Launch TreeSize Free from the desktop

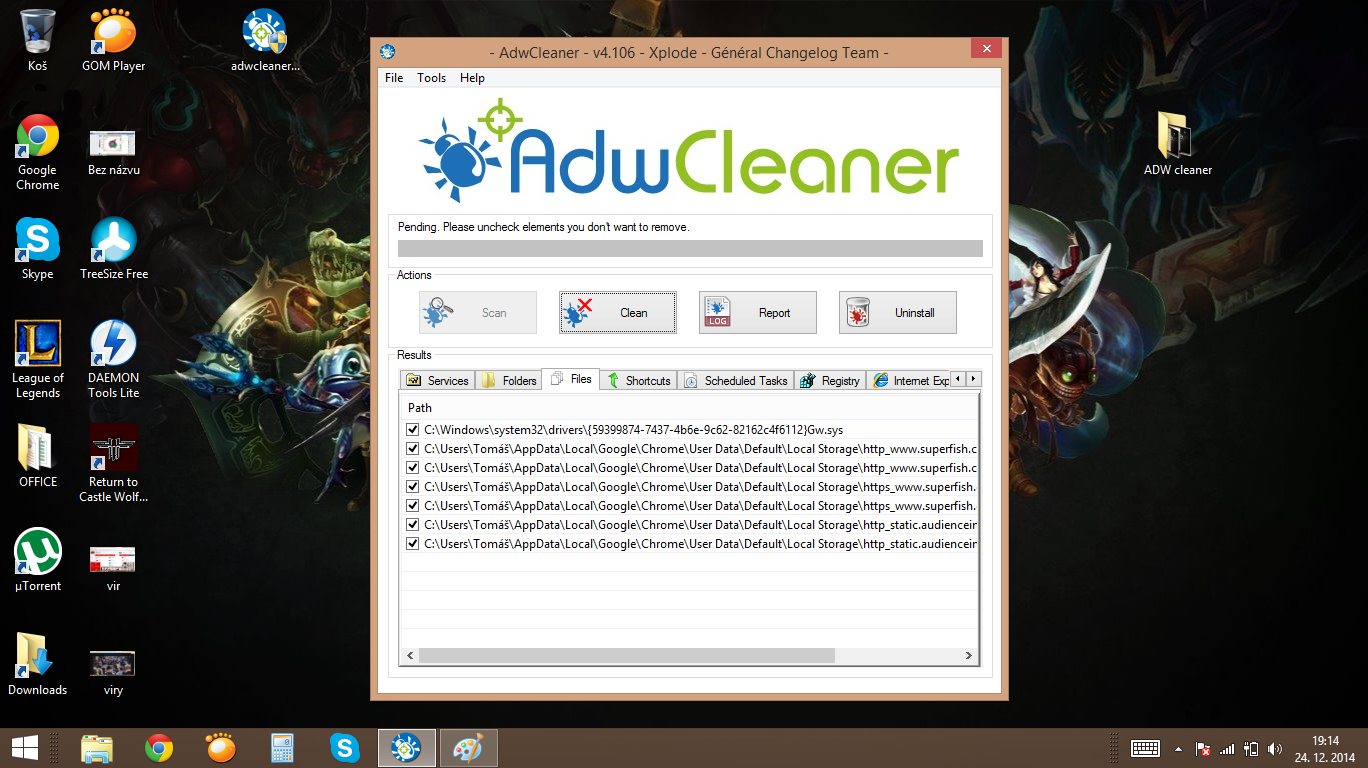point(113,249)
